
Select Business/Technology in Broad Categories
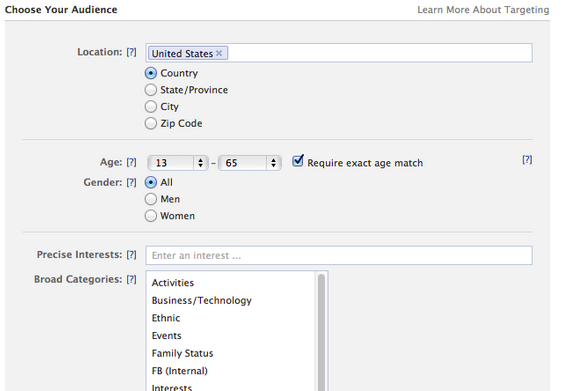[201, 300]
